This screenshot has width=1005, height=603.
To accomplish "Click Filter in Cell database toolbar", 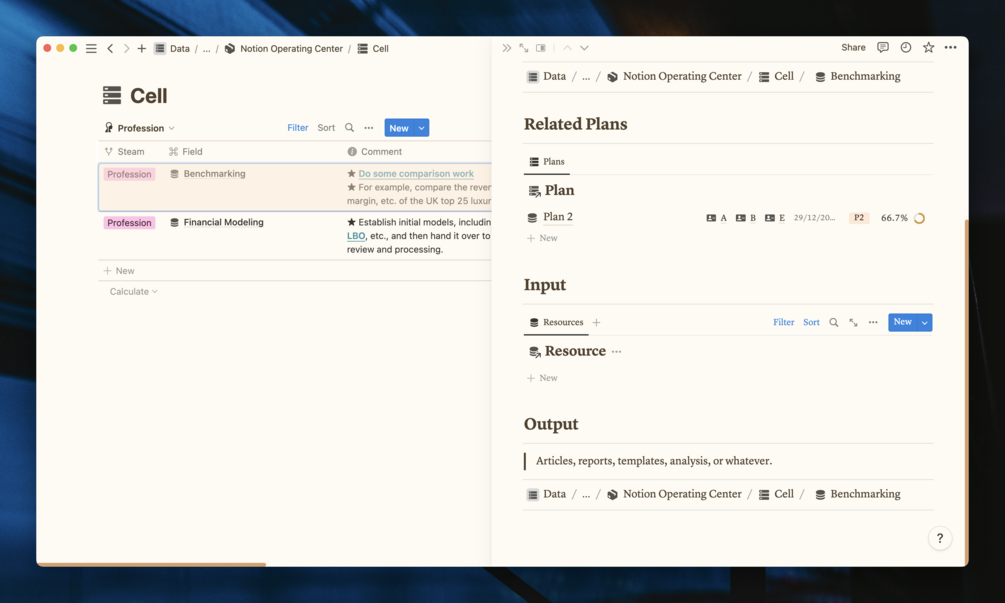I will 297,128.
